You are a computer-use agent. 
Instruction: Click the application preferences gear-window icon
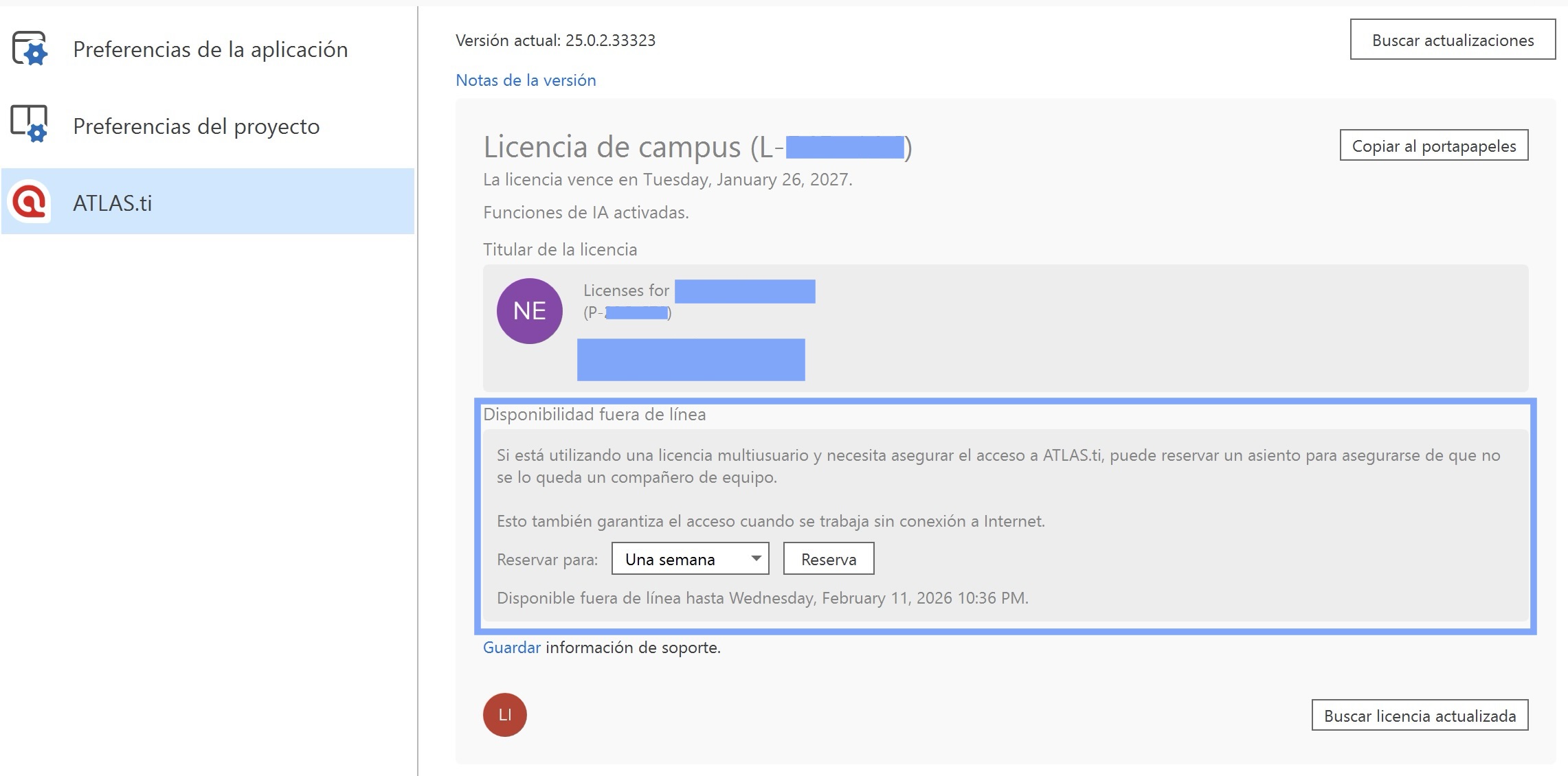30,49
